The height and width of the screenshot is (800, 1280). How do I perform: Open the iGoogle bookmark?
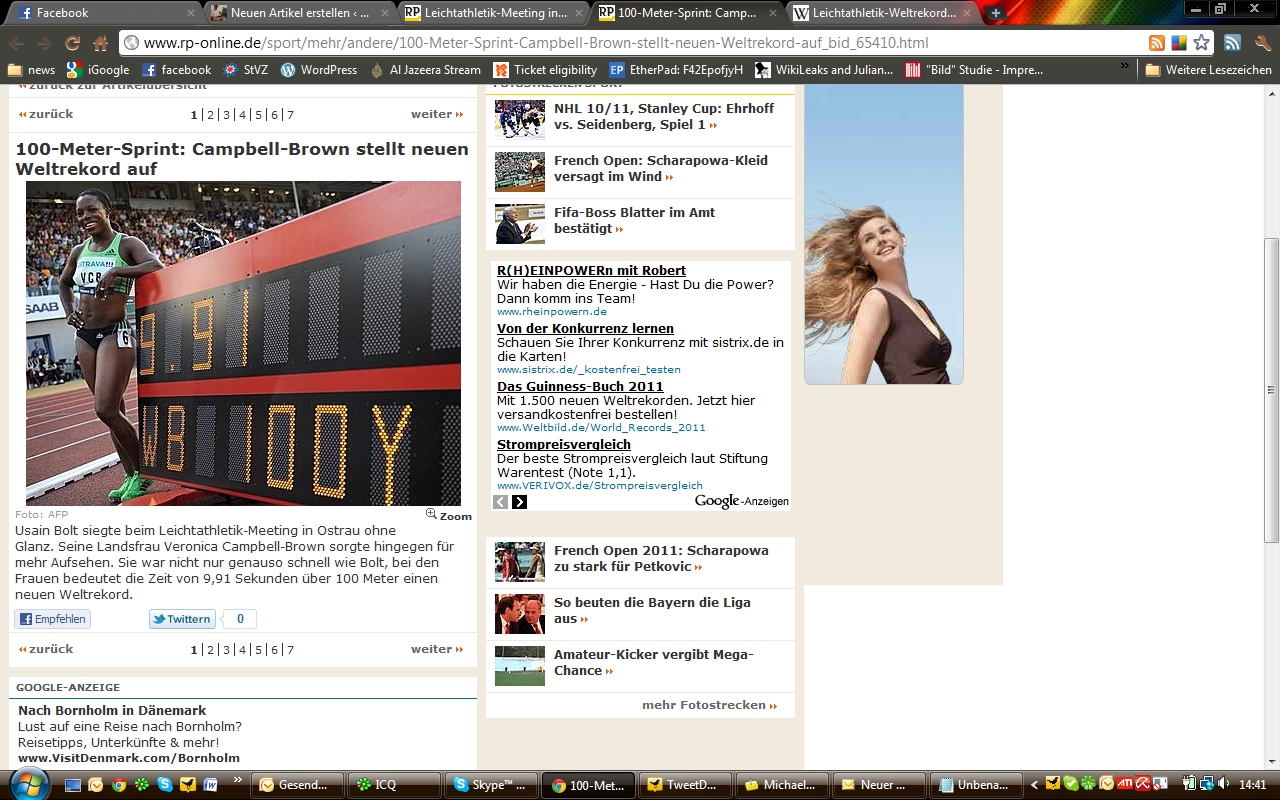click(x=98, y=70)
